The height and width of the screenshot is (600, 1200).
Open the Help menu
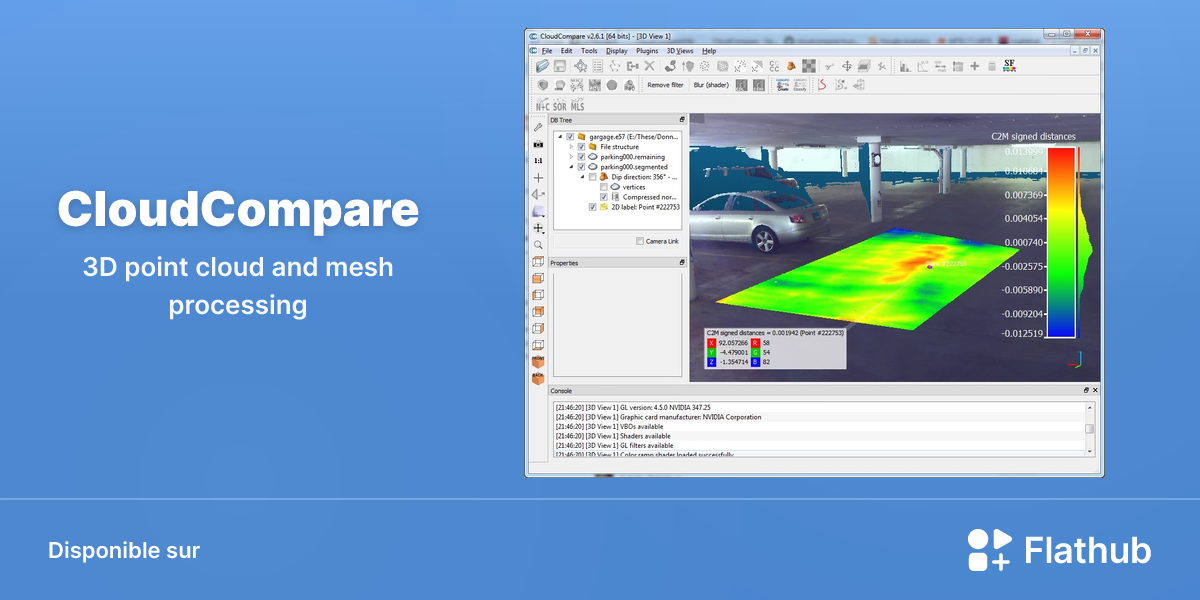709,50
